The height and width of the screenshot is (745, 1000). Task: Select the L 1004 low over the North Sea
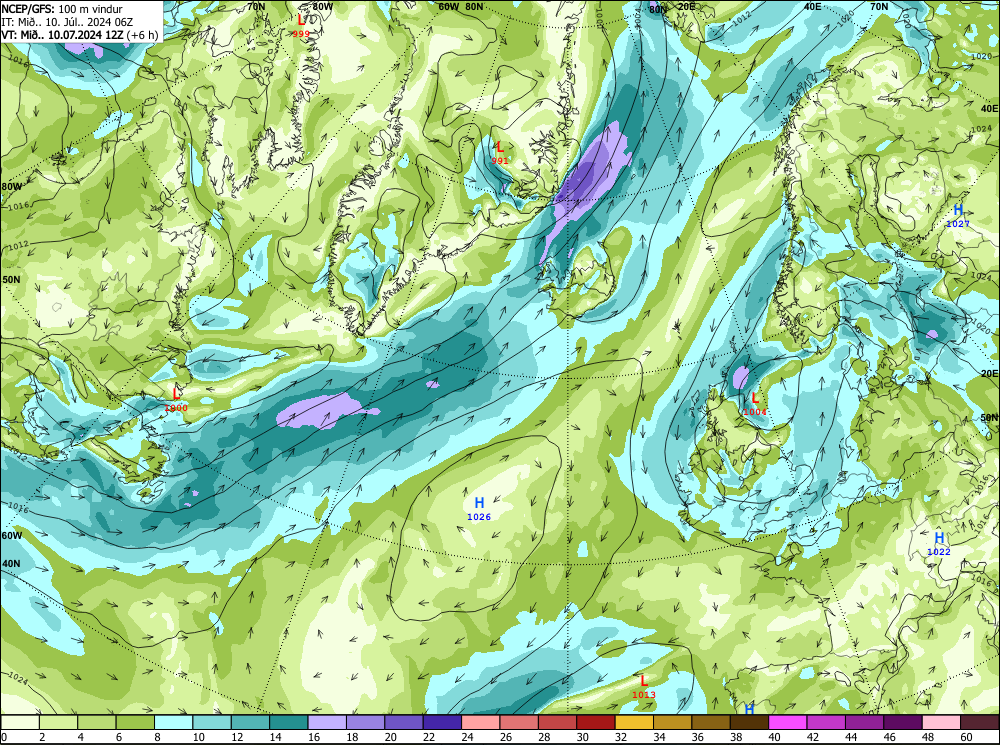pyautogui.click(x=755, y=404)
